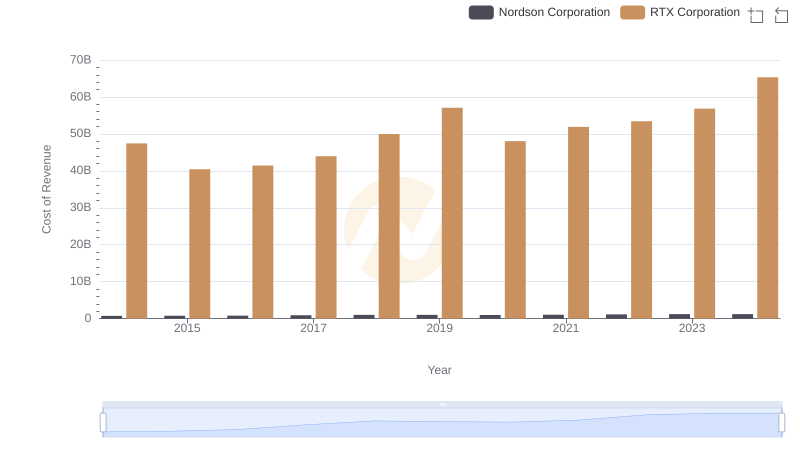The width and height of the screenshot is (800, 461).
Task: Grab the right handle of zoom slider
Action: (x=782, y=423)
